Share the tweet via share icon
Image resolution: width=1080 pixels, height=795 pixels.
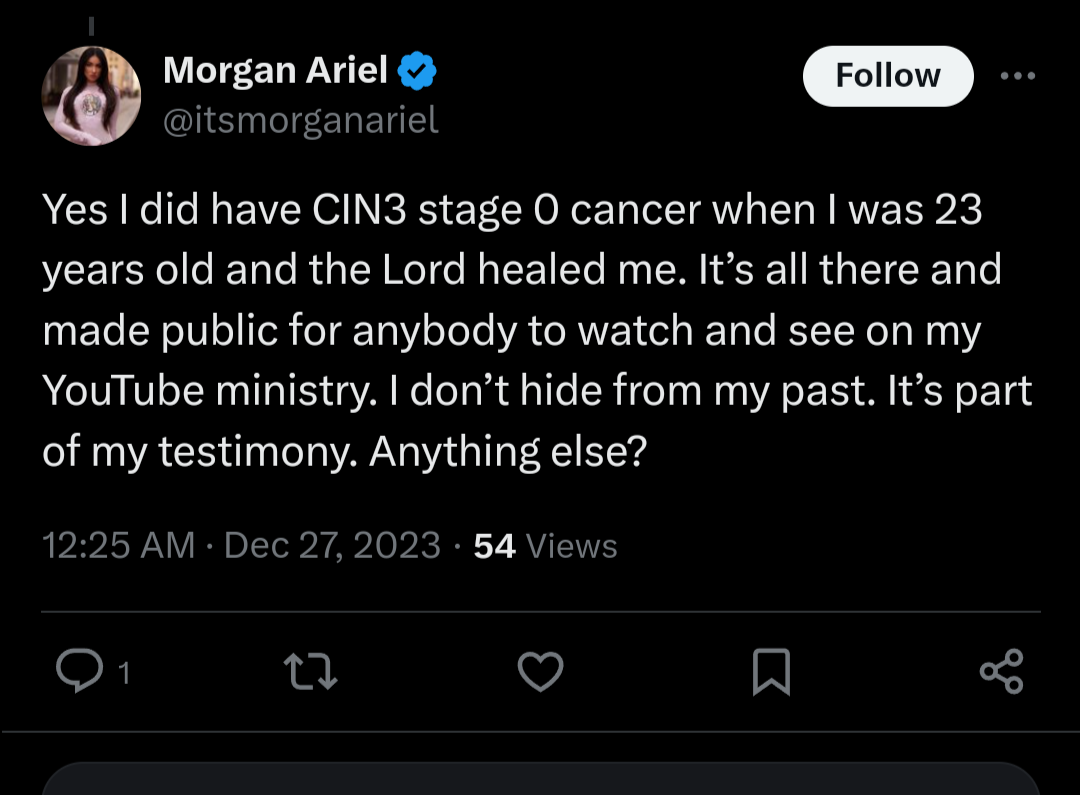[x=1001, y=671]
